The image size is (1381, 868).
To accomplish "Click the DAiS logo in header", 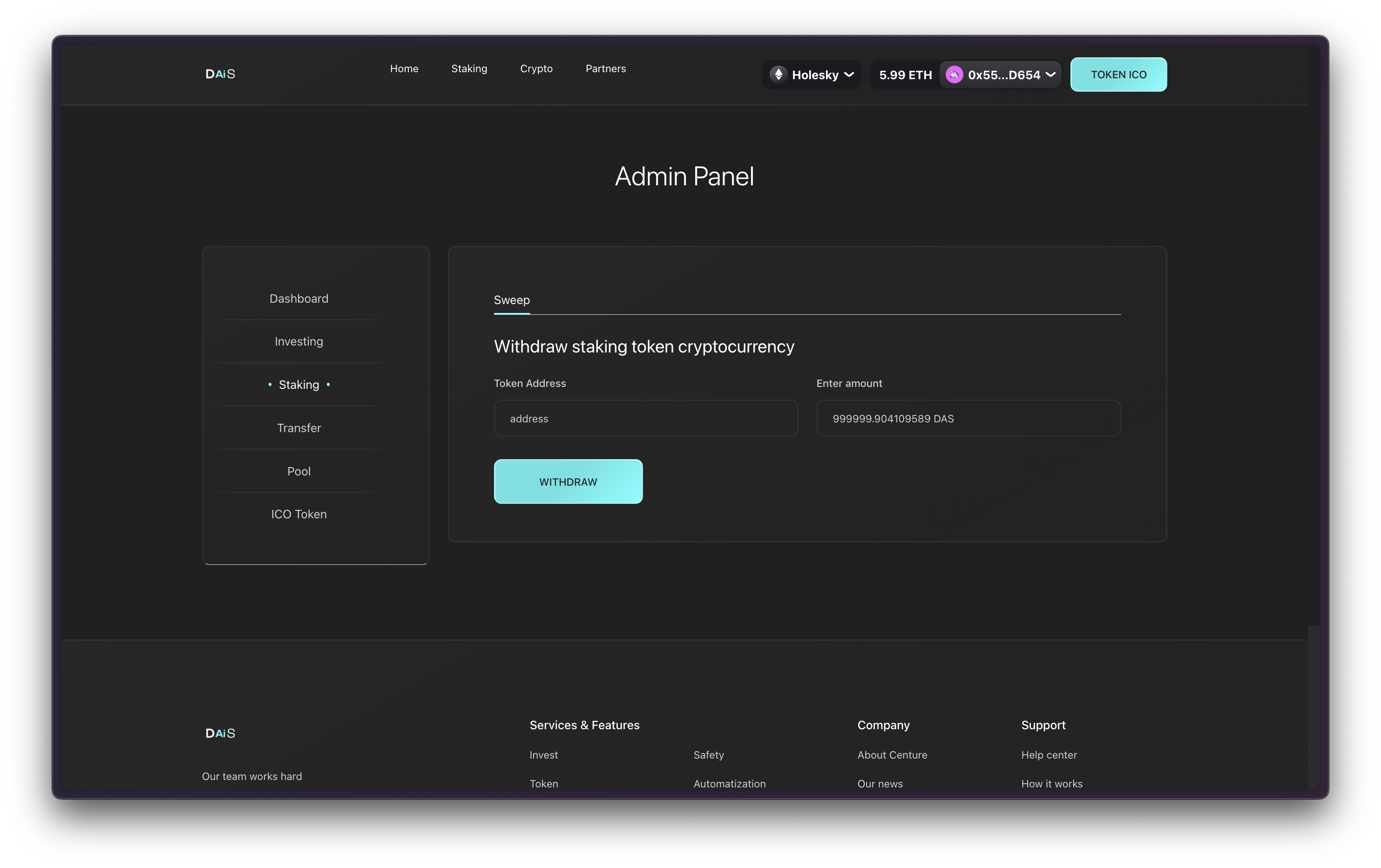I will 220,74.
